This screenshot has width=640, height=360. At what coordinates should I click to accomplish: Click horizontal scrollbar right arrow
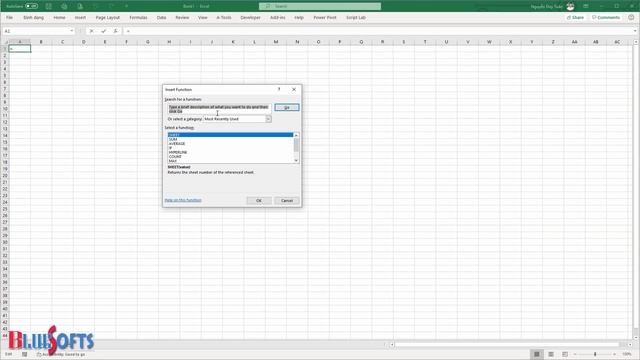(630, 344)
